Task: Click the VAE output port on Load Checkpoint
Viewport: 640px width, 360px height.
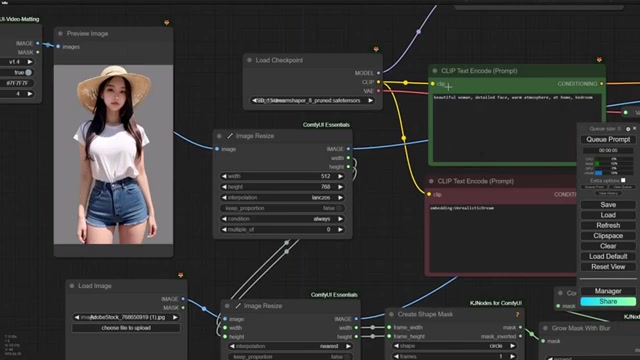Action: point(378,91)
